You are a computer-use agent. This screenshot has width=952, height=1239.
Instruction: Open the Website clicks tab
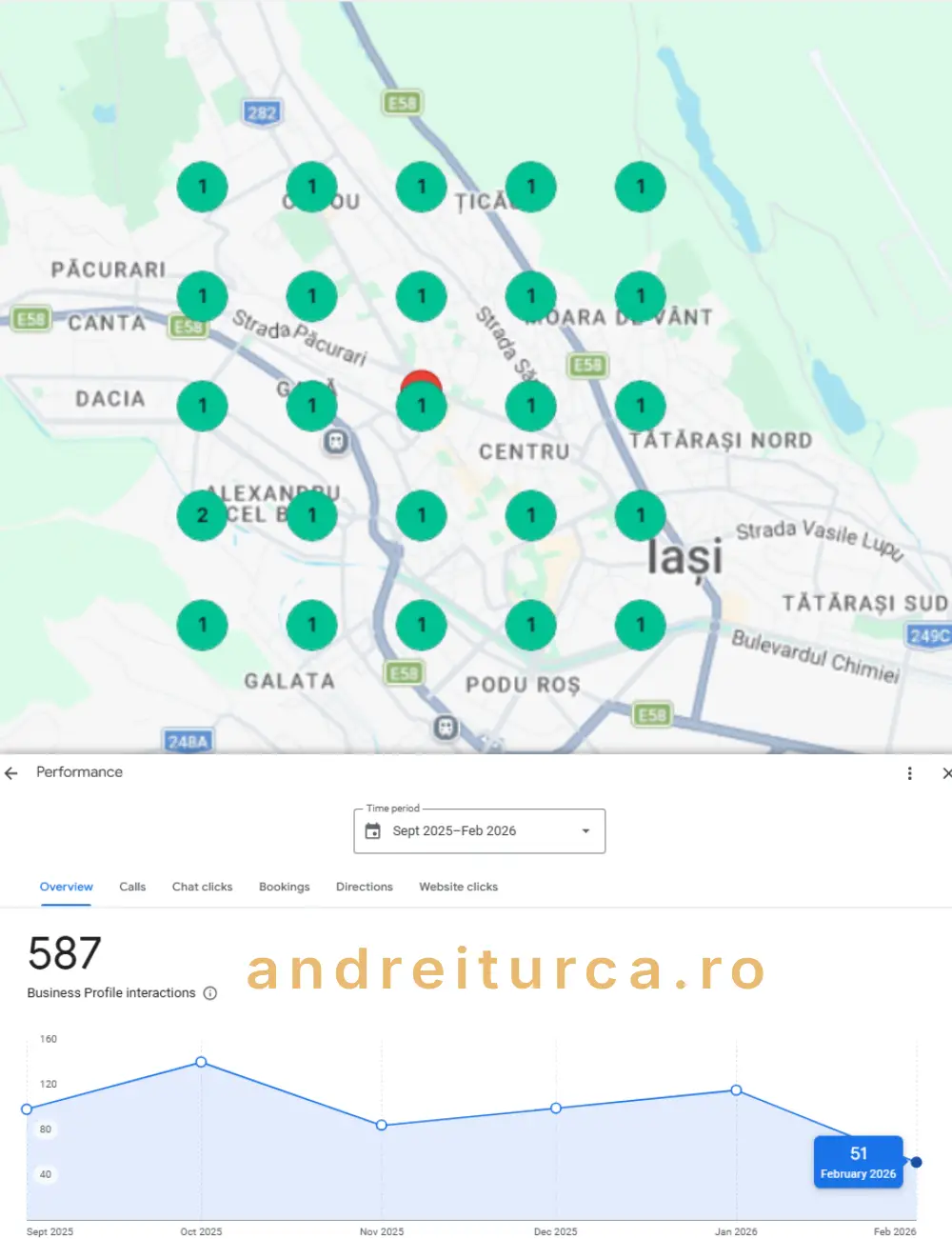[458, 887]
